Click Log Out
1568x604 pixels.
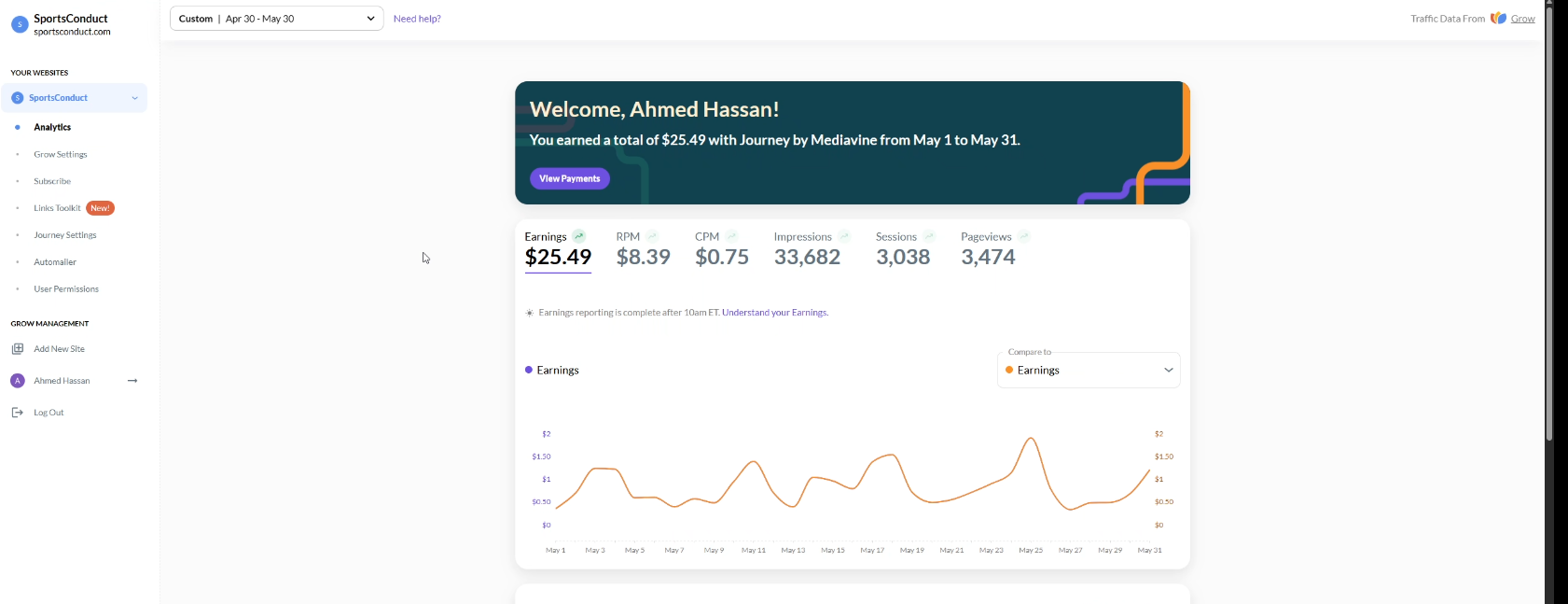49,413
